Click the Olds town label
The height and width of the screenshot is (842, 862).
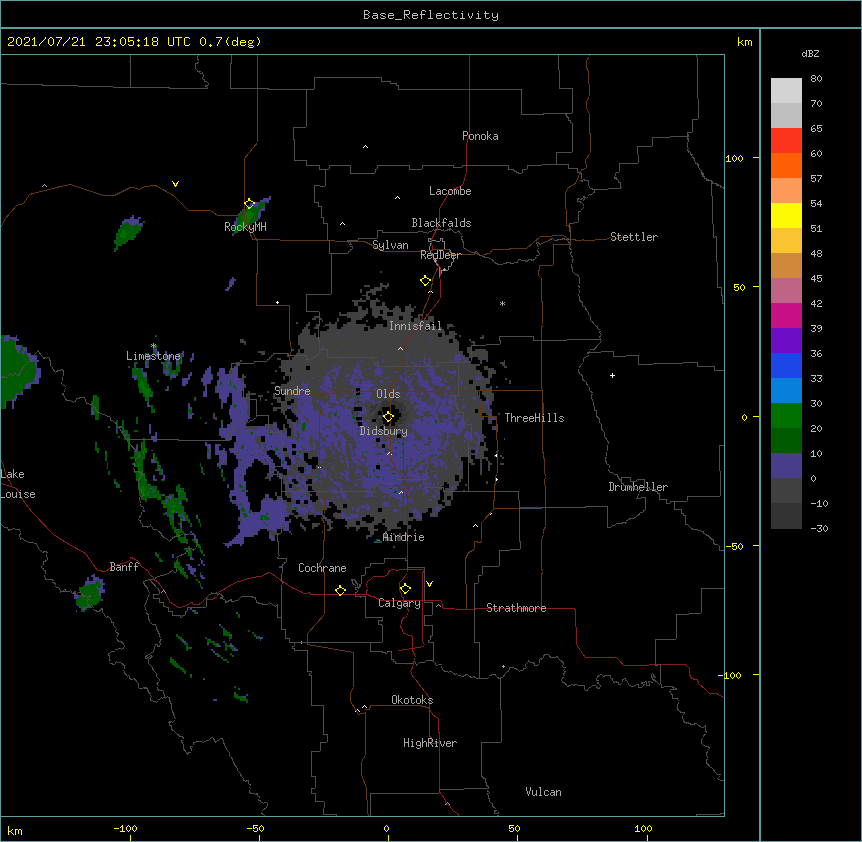tap(388, 394)
